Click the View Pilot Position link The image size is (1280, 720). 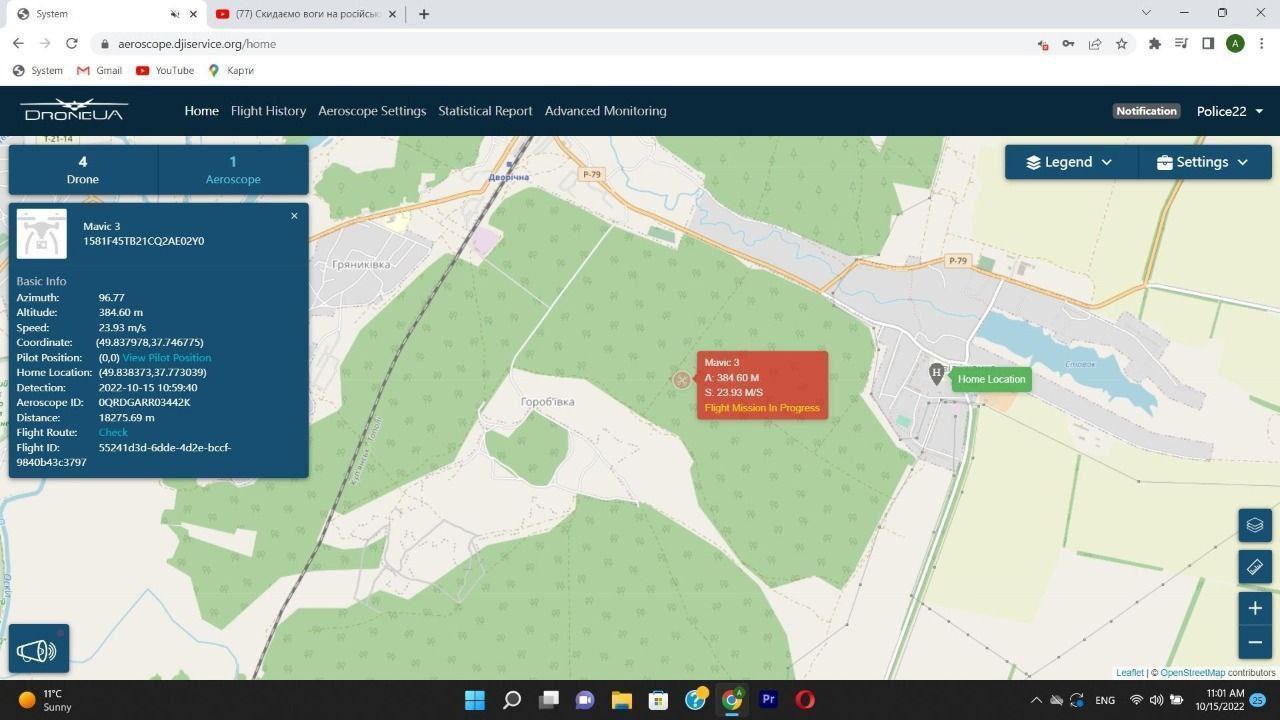(166, 358)
